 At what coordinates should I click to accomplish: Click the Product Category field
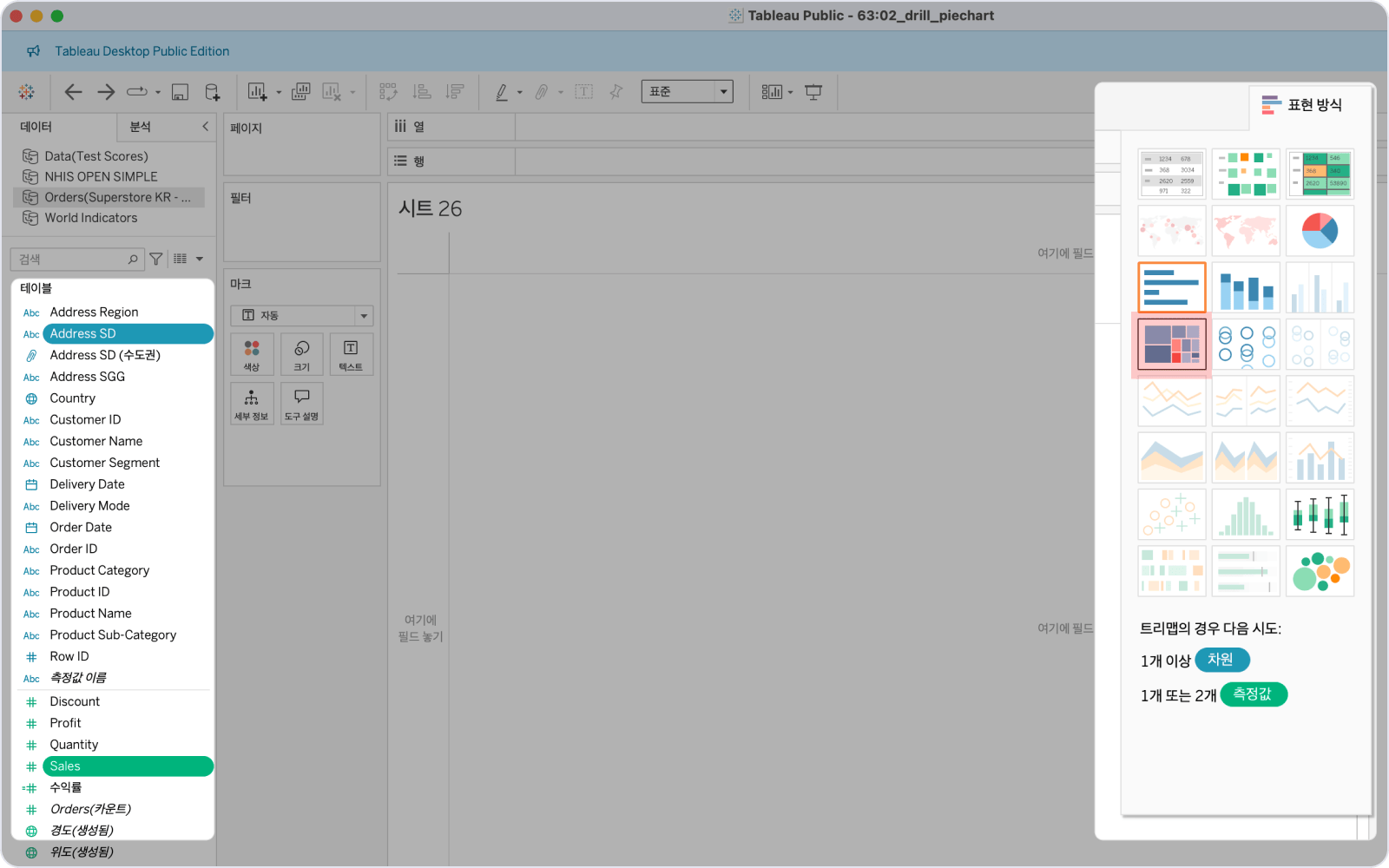click(99, 570)
